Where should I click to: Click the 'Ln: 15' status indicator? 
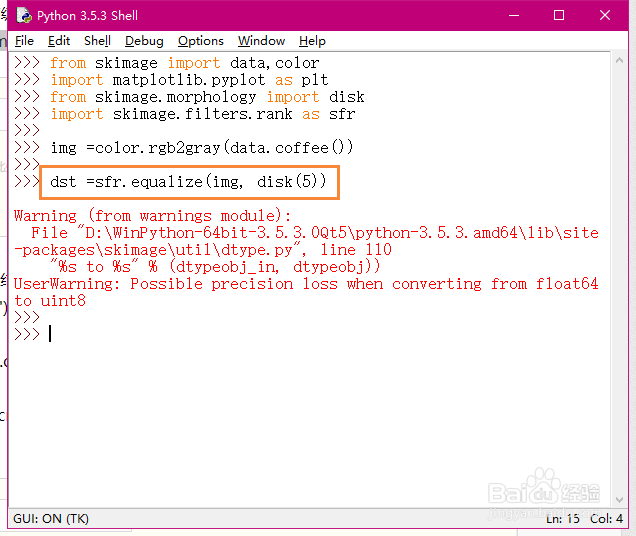click(x=563, y=519)
